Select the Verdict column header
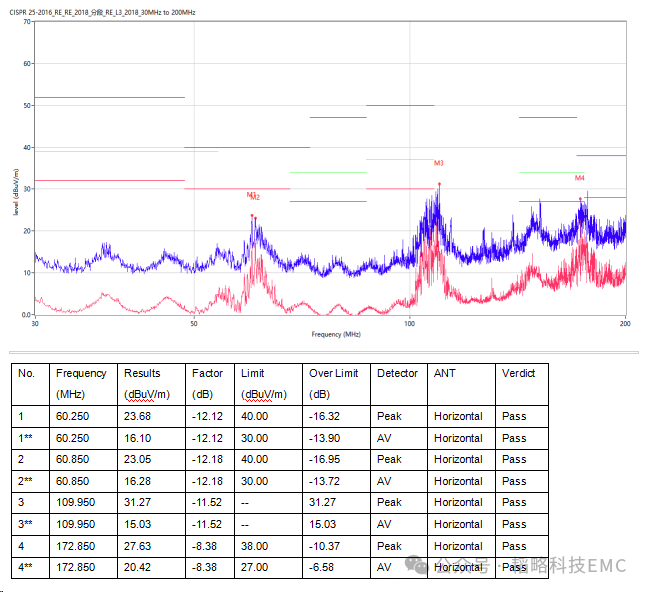The image size is (647, 592). tap(519, 373)
